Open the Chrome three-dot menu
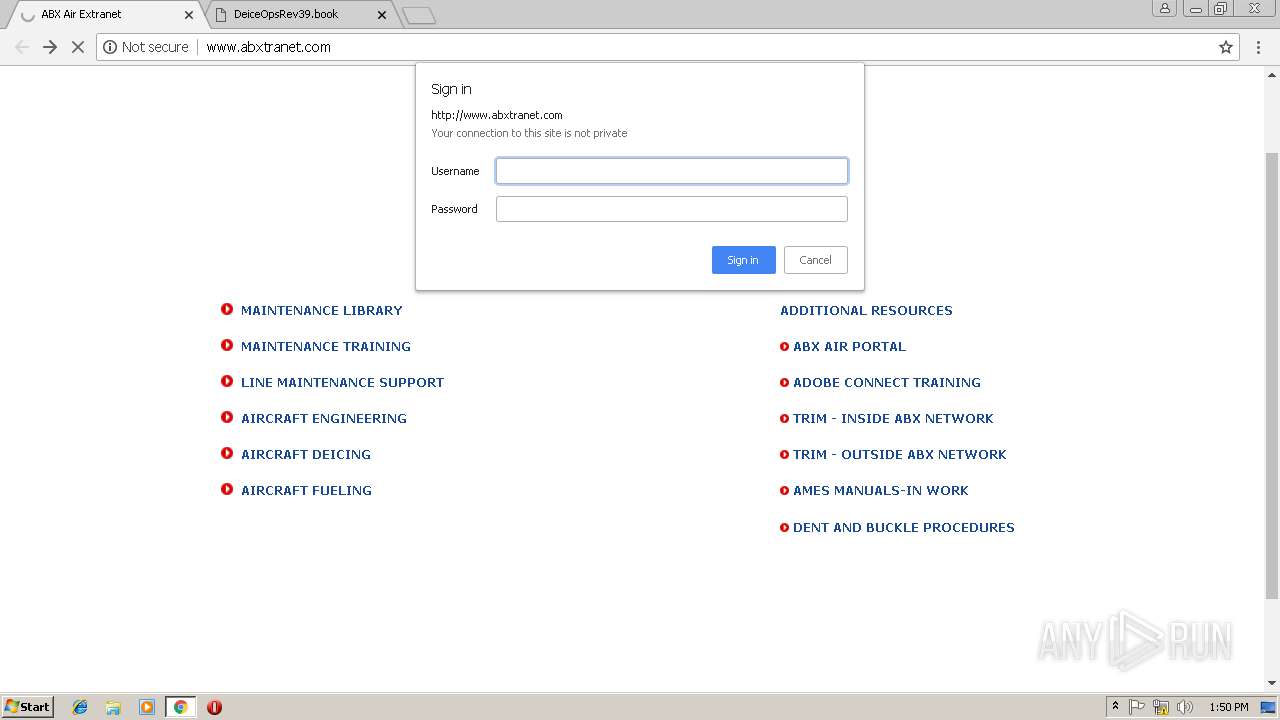This screenshot has width=1280, height=720. [1259, 47]
